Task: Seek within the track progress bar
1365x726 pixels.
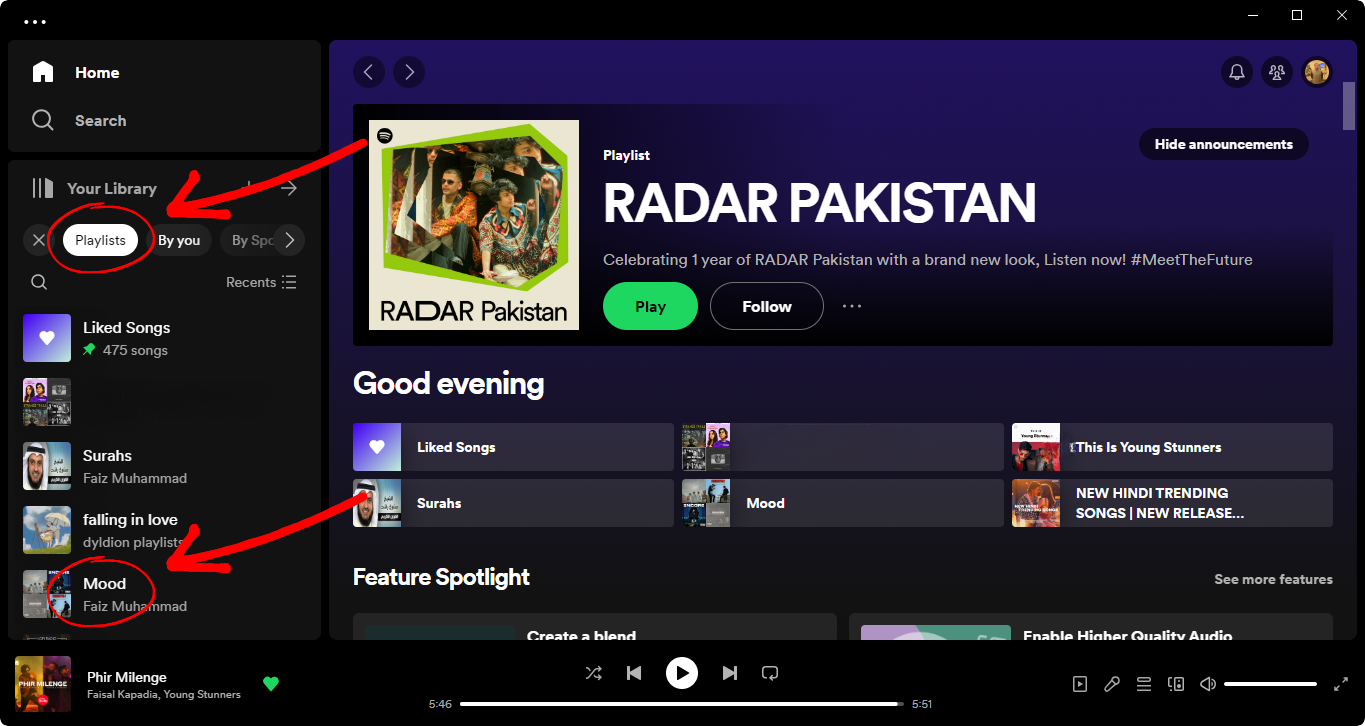Action: tap(681, 704)
